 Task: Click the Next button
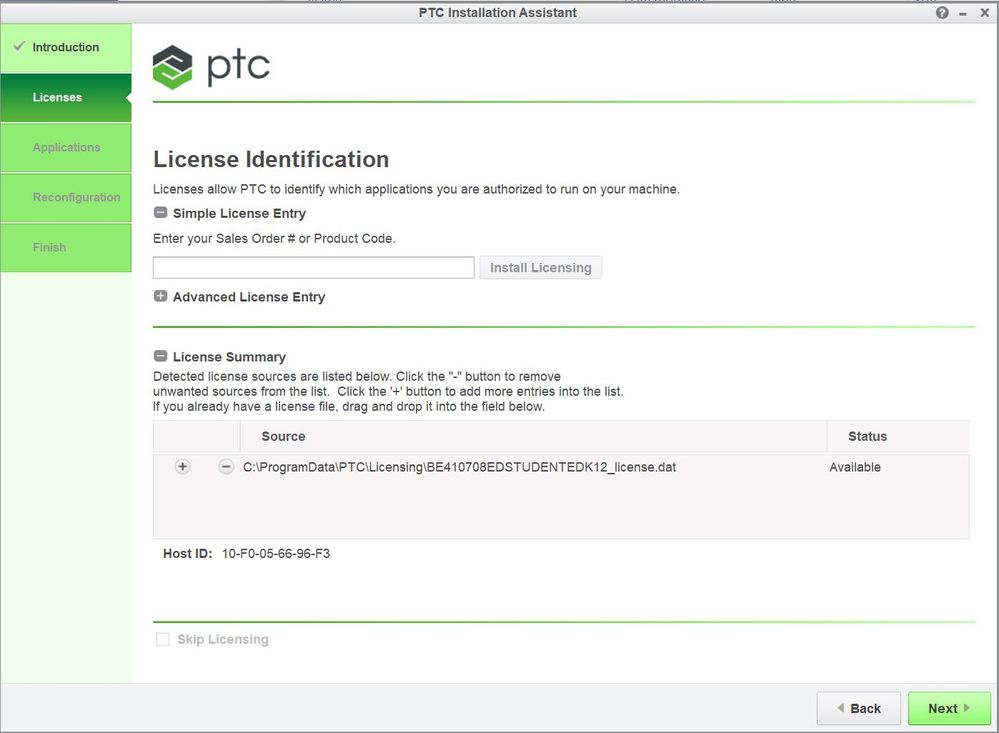(949, 708)
